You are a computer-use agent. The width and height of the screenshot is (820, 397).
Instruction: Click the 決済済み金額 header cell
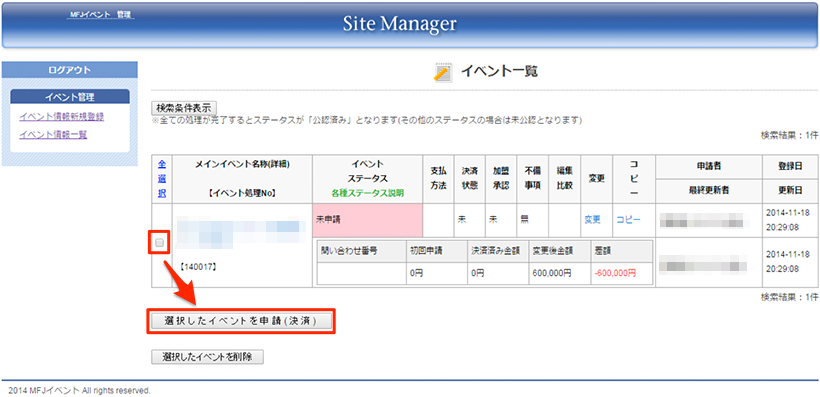pos(498,252)
